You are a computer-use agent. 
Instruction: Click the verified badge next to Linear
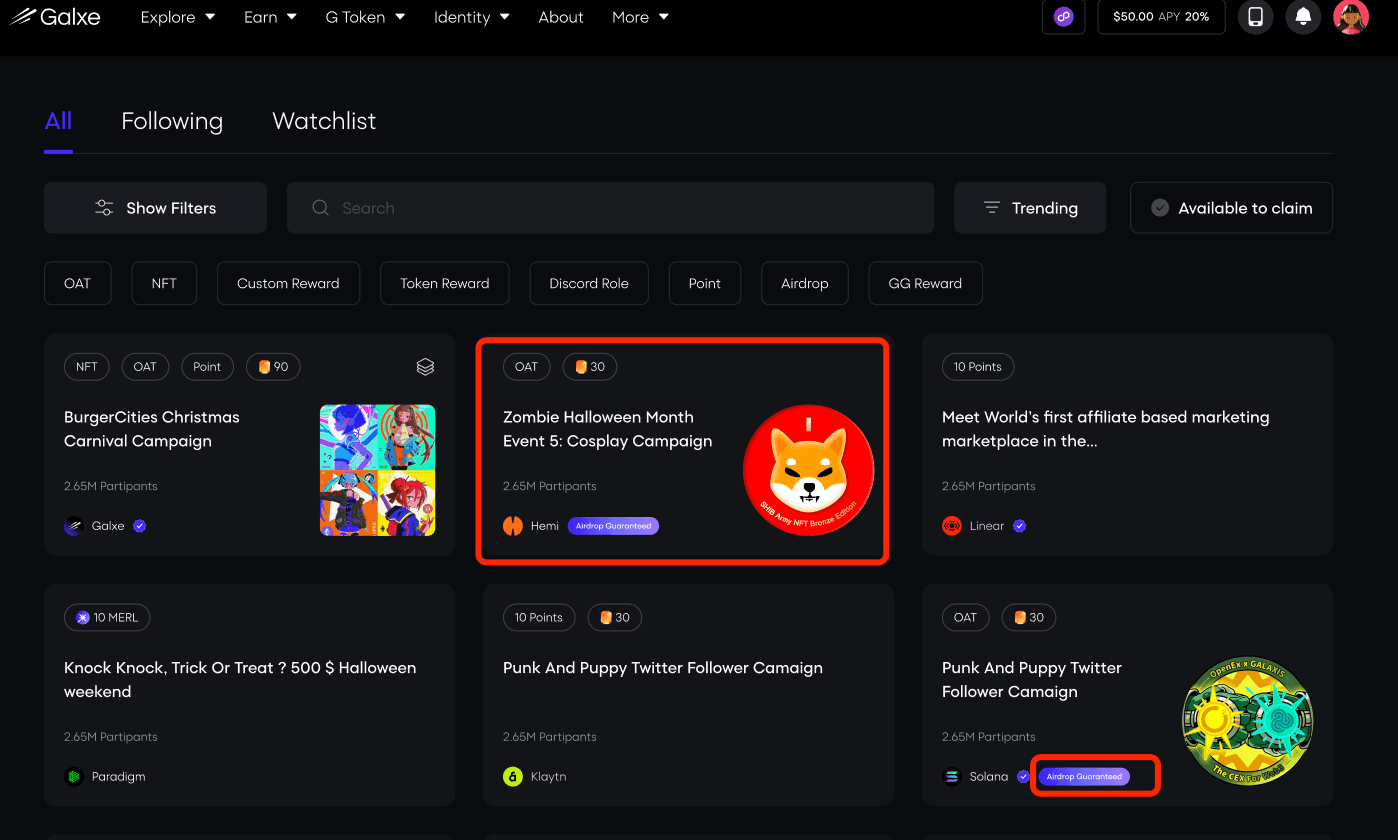(x=1019, y=526)
